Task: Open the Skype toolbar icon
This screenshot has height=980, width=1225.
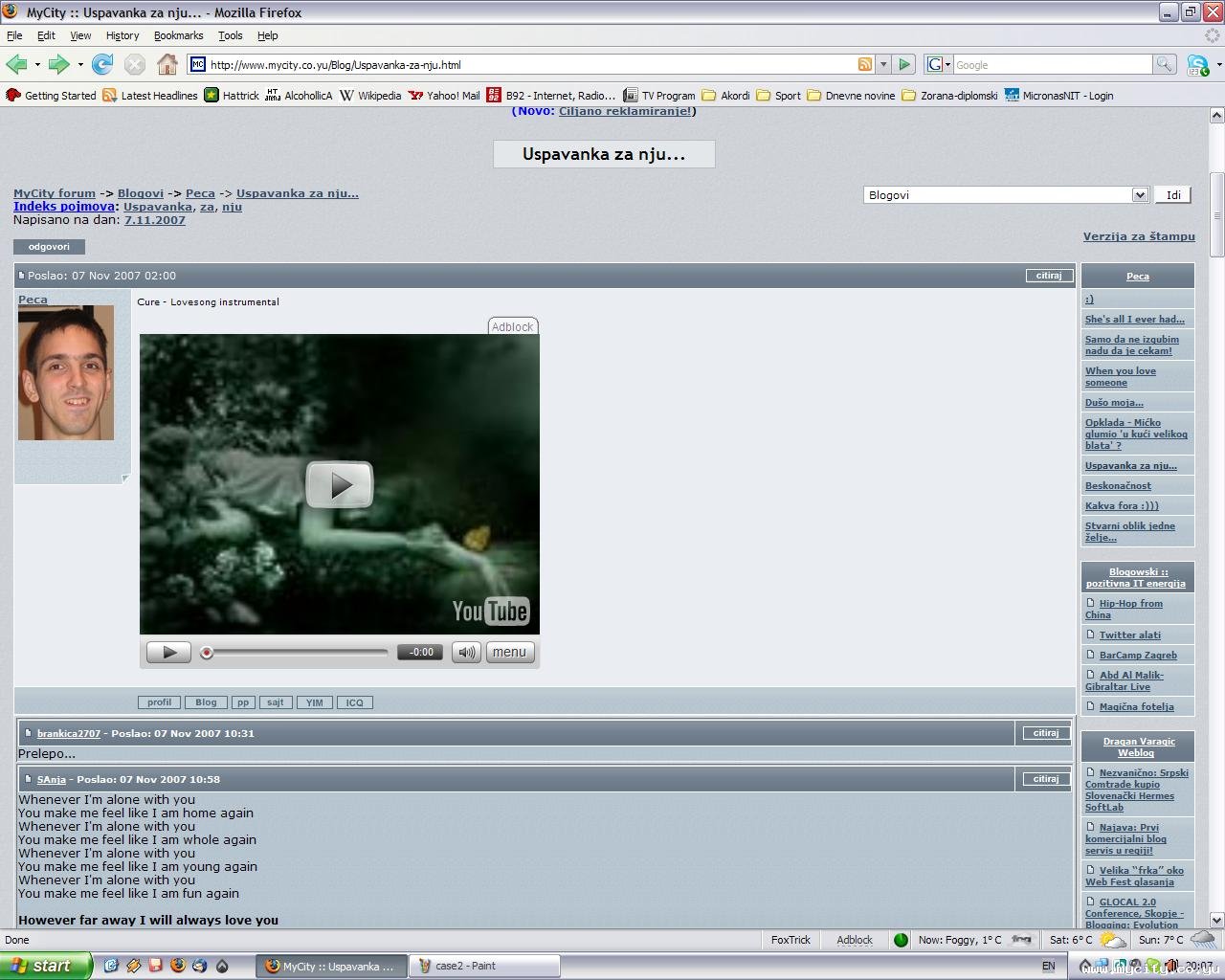Action: [x=1197, y=64]
